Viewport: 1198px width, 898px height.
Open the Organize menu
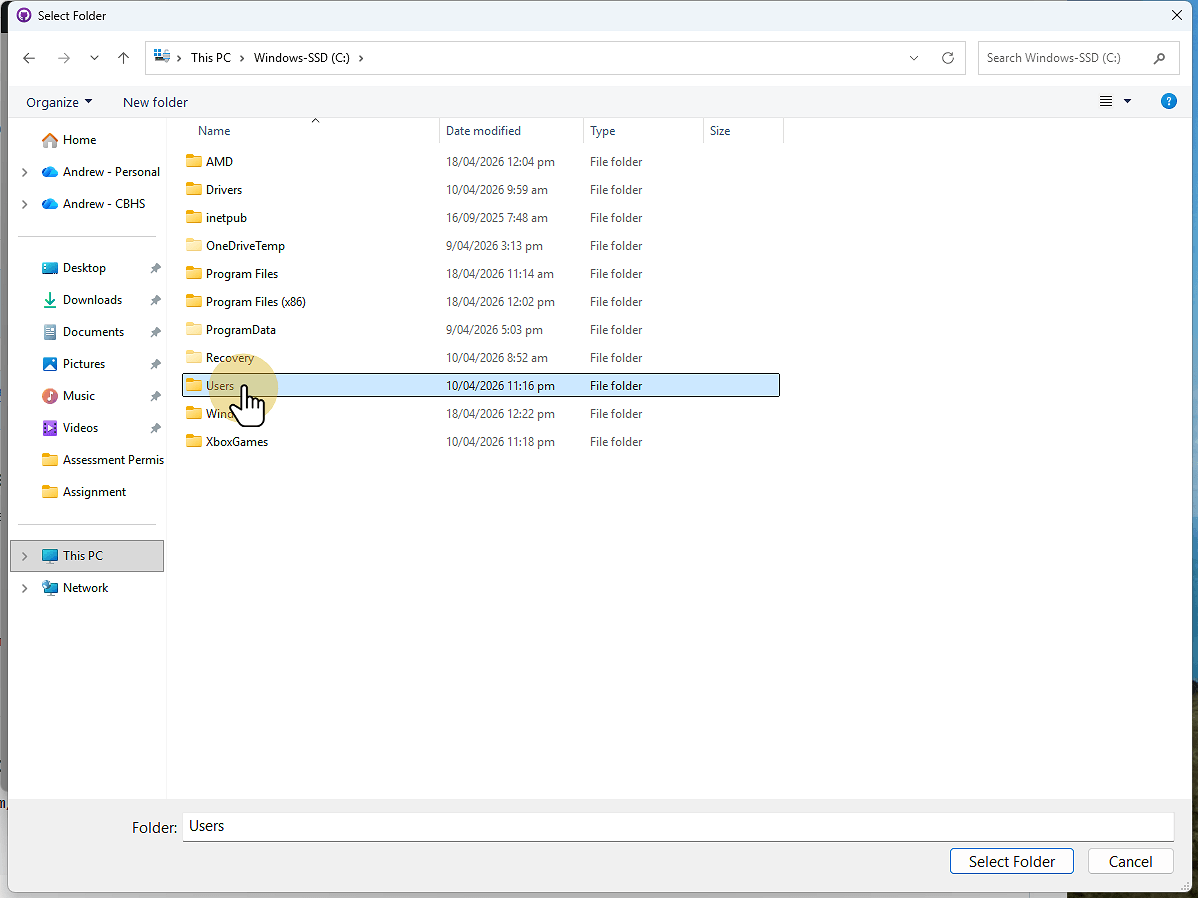[59, 102]
